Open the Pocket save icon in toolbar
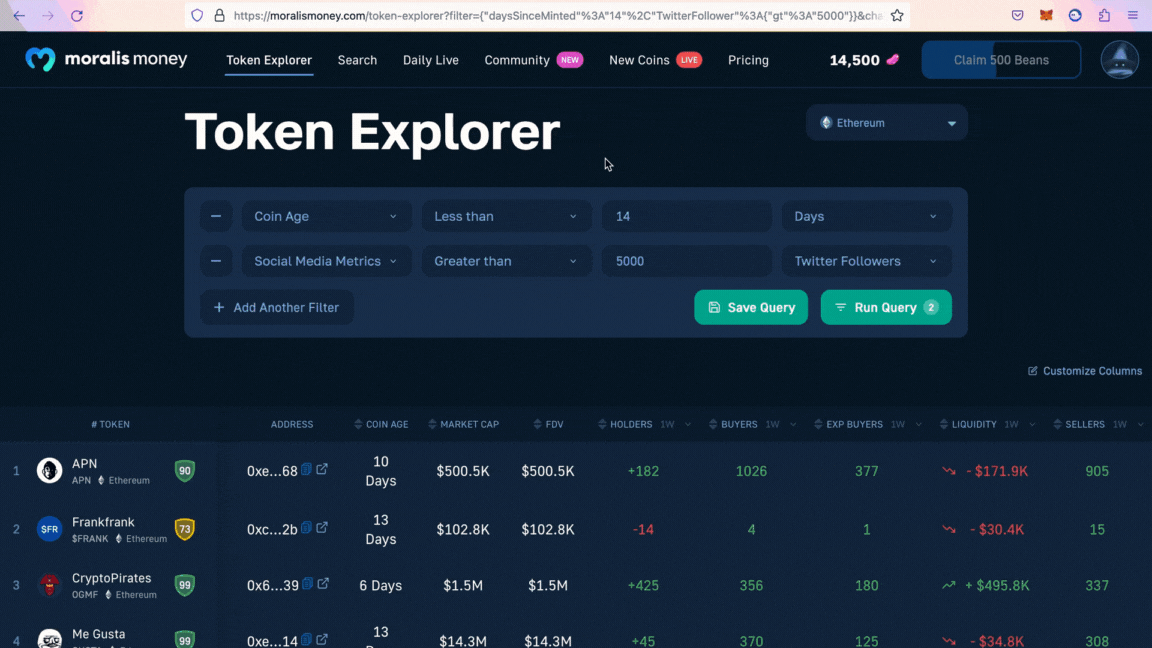The image size is (1152, 648). pyautogui.click(x=1018, y=15)
